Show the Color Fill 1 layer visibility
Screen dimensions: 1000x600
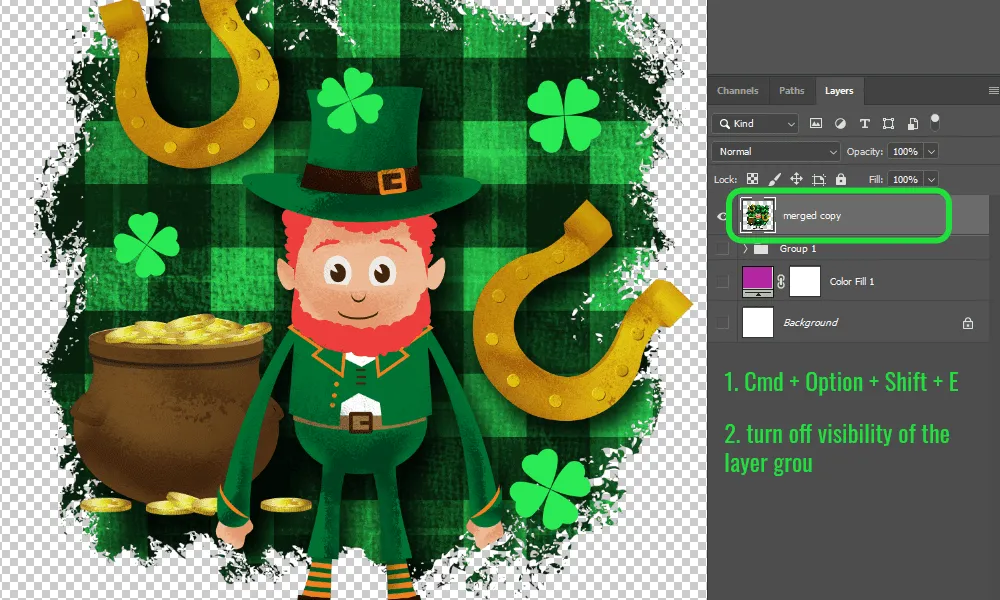tap(723, 281)
